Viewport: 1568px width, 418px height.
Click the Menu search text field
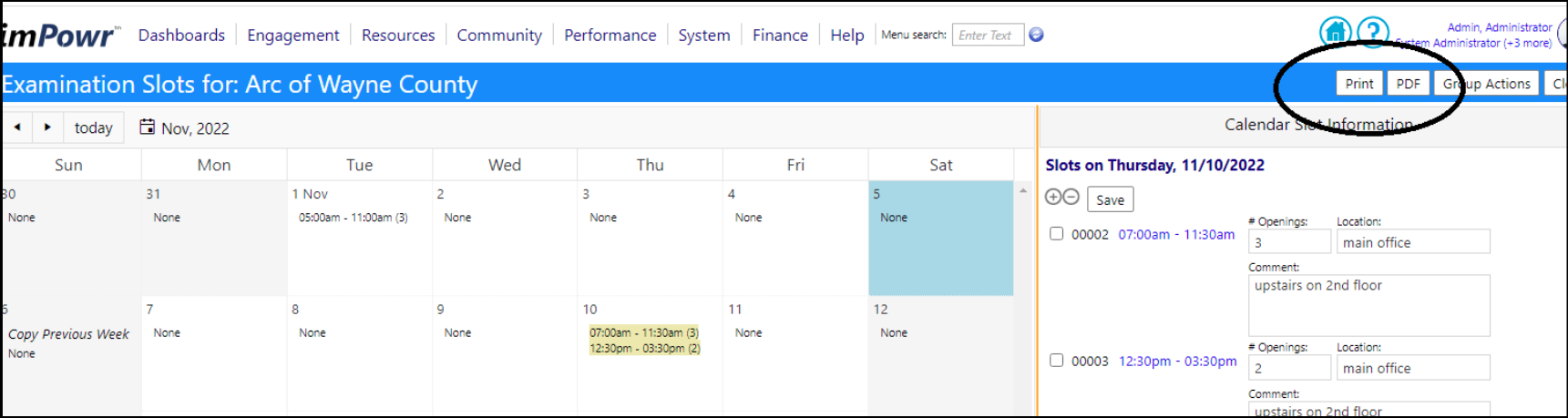point(988,35)
